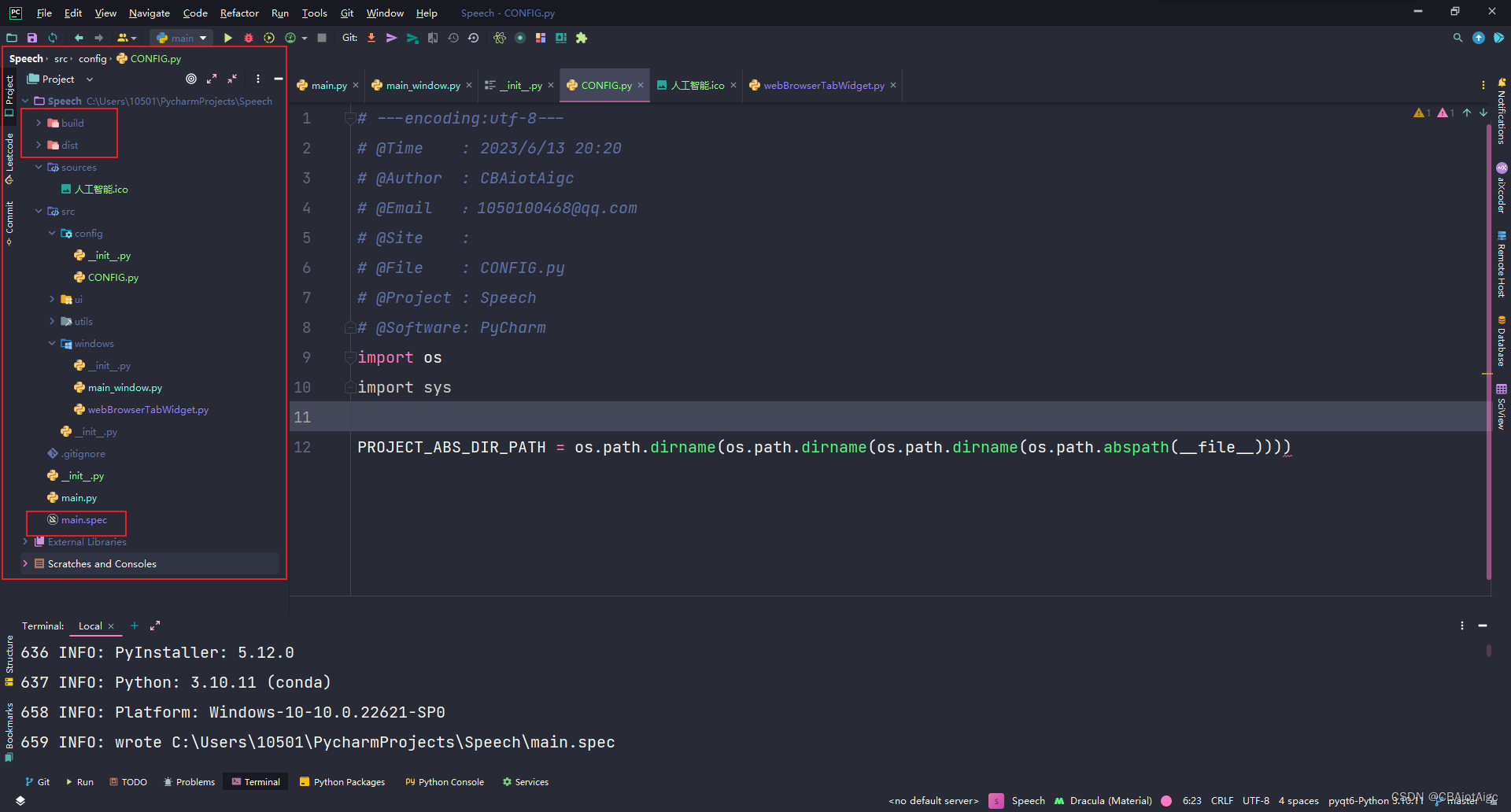Click the Search Everywhere magnifier icon
The height and width of the screenshot is (812, 1511).
pyautogui.click(x=1457, y=38)
